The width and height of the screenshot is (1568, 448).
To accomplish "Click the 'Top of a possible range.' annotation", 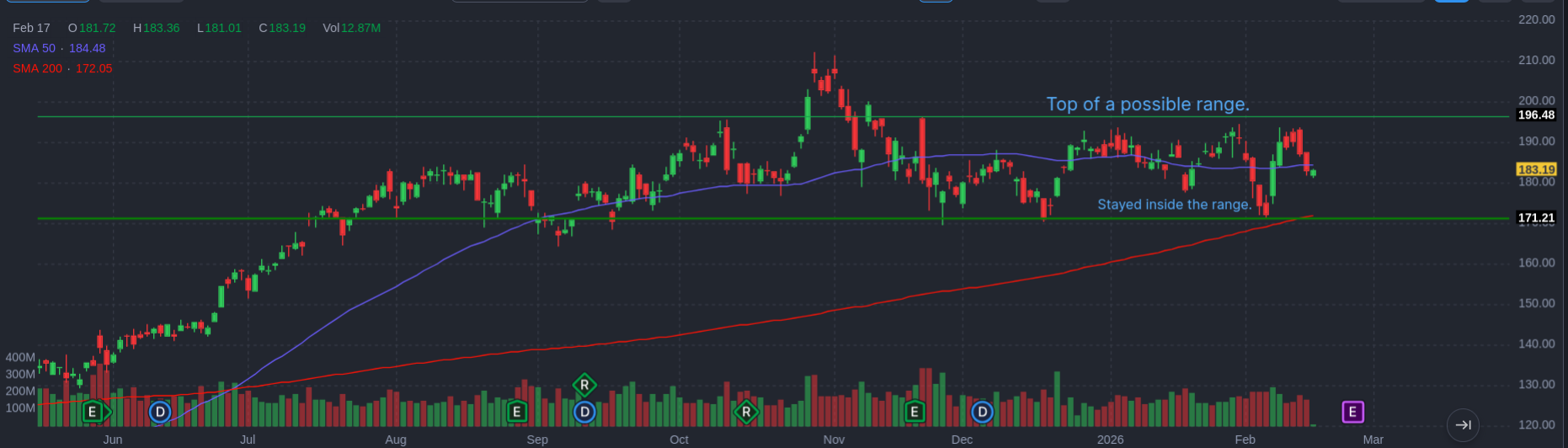I will pyautogui.click(x=1147, y=104).
